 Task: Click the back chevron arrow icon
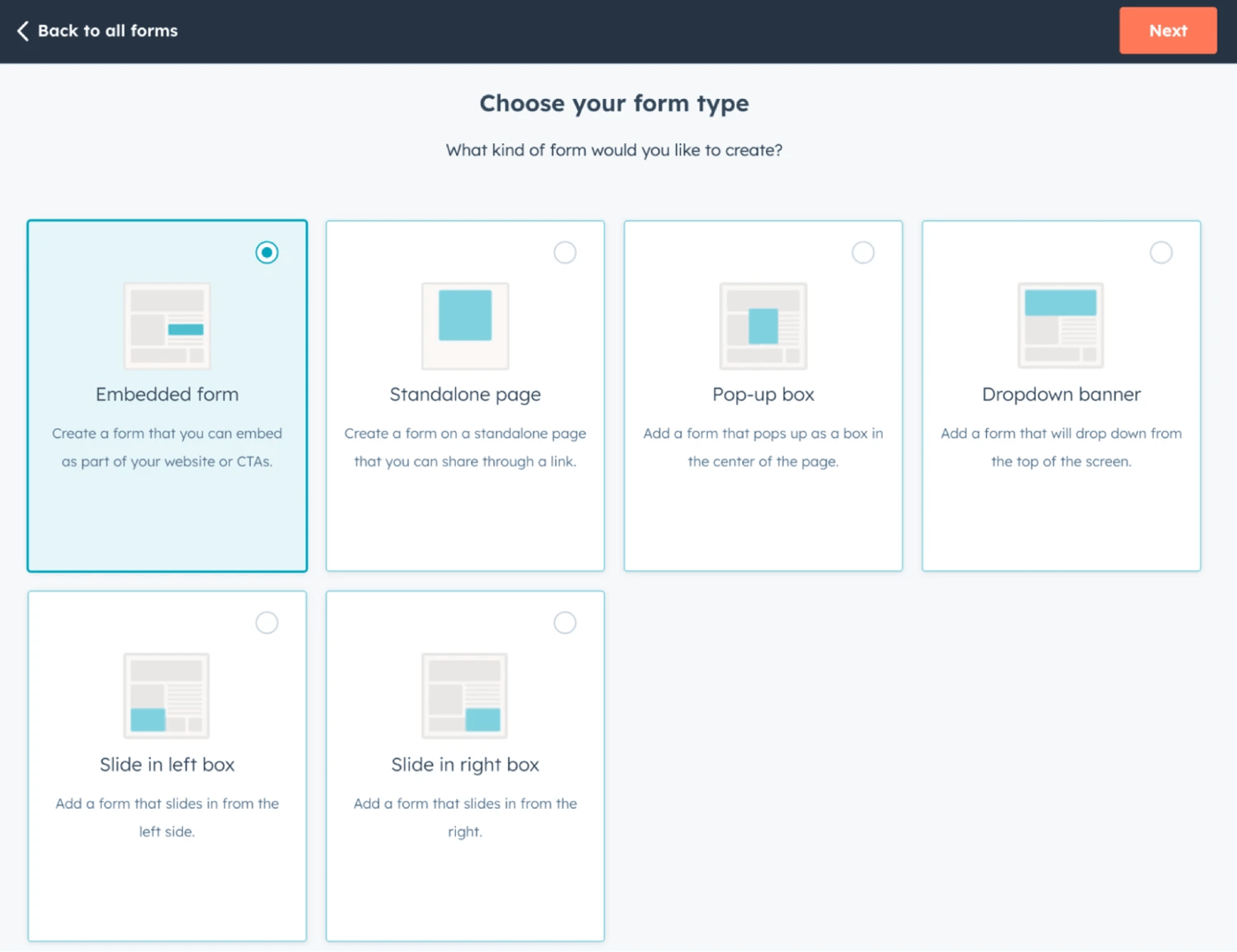tap(24, 31)
